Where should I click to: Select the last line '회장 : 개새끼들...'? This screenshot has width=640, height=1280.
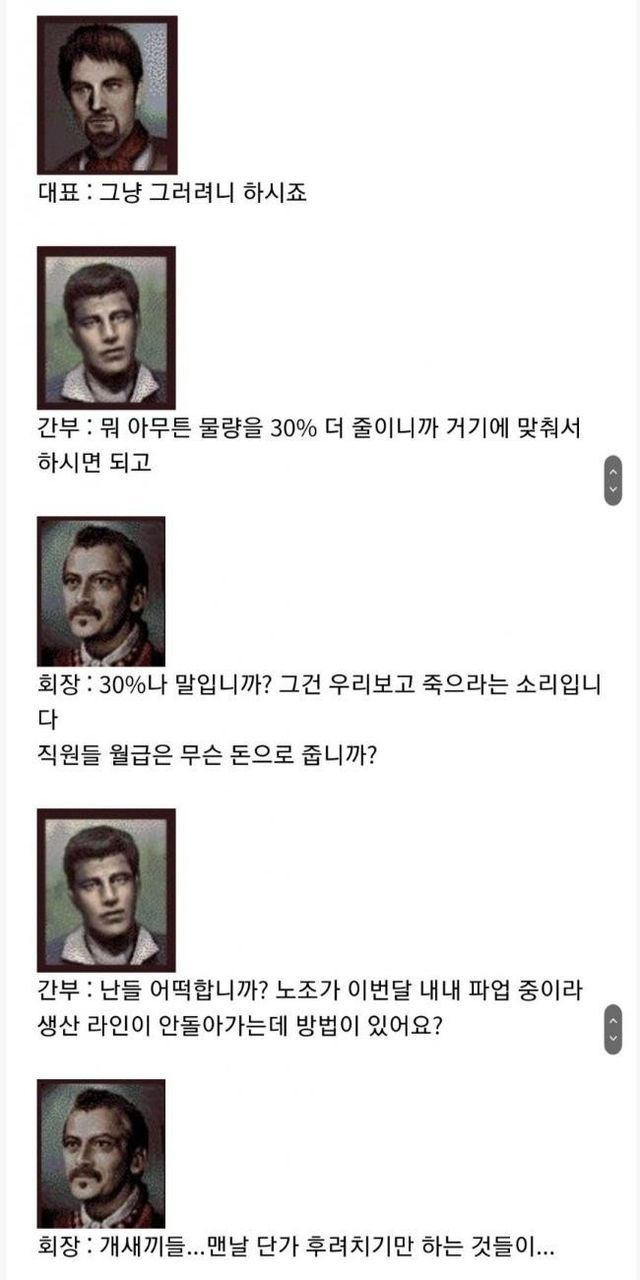pyautogui.click(x=296, y=1249)
